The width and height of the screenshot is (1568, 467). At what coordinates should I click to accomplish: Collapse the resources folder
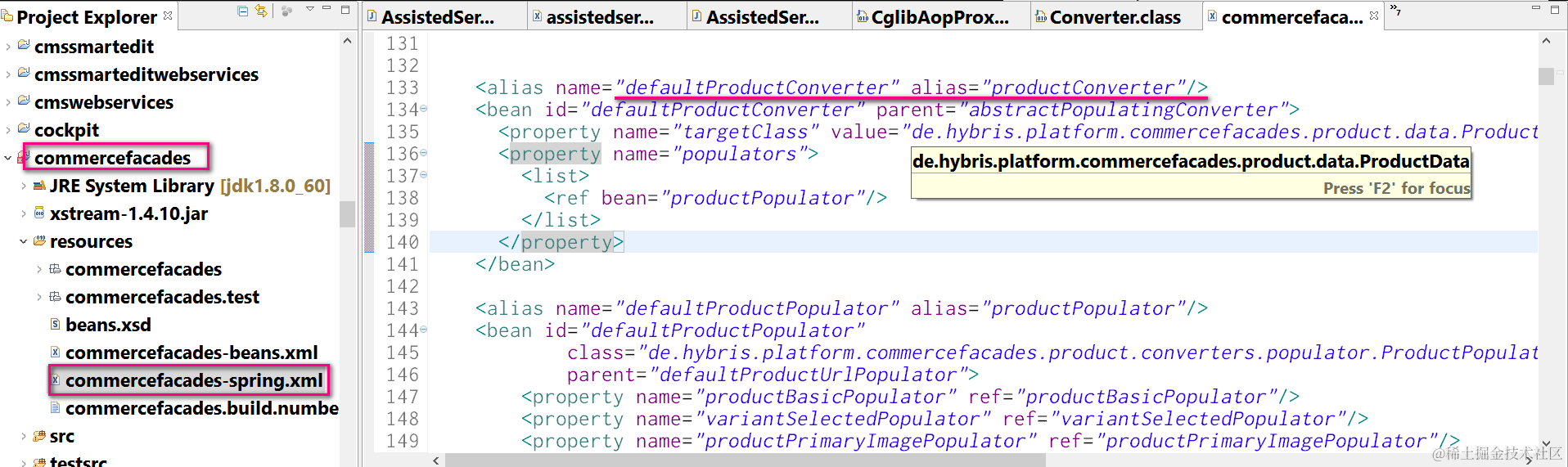(24, 242)
